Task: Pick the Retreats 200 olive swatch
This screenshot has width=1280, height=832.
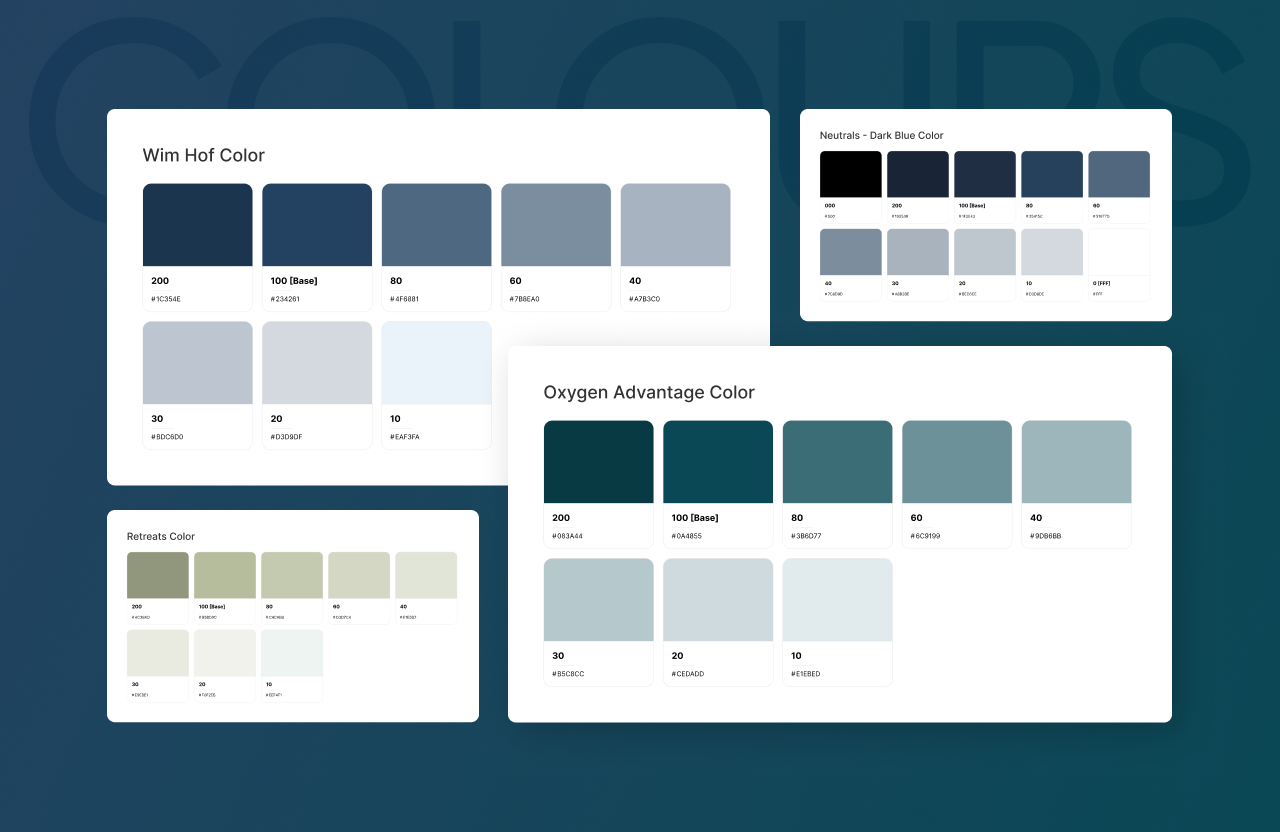Action: pyautogui.click(x=157, y=575)
